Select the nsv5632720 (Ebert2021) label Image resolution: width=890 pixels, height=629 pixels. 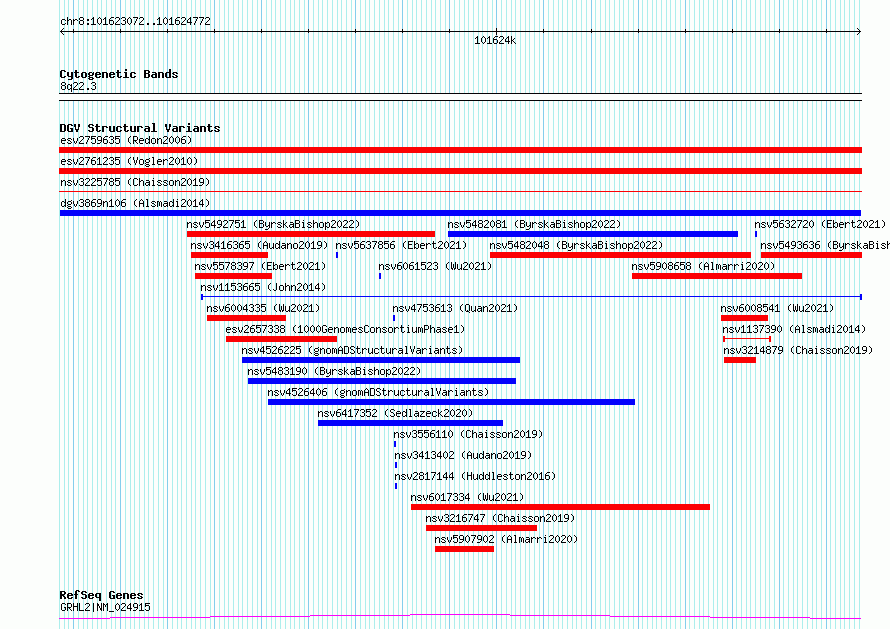tap(820, 224)
